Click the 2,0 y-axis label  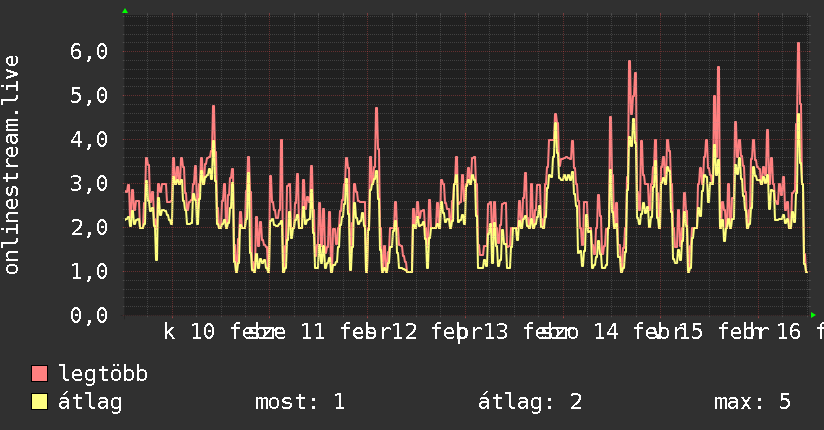[x=89, y=228]
